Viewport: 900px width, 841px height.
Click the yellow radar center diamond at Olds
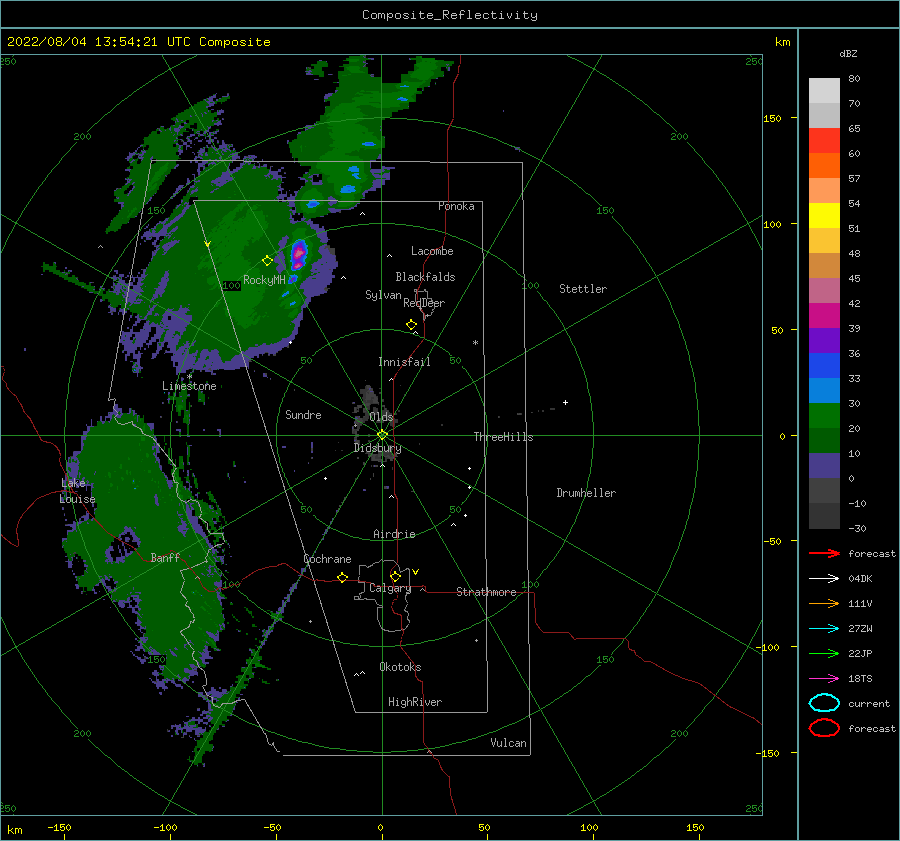tap(382, 435)
